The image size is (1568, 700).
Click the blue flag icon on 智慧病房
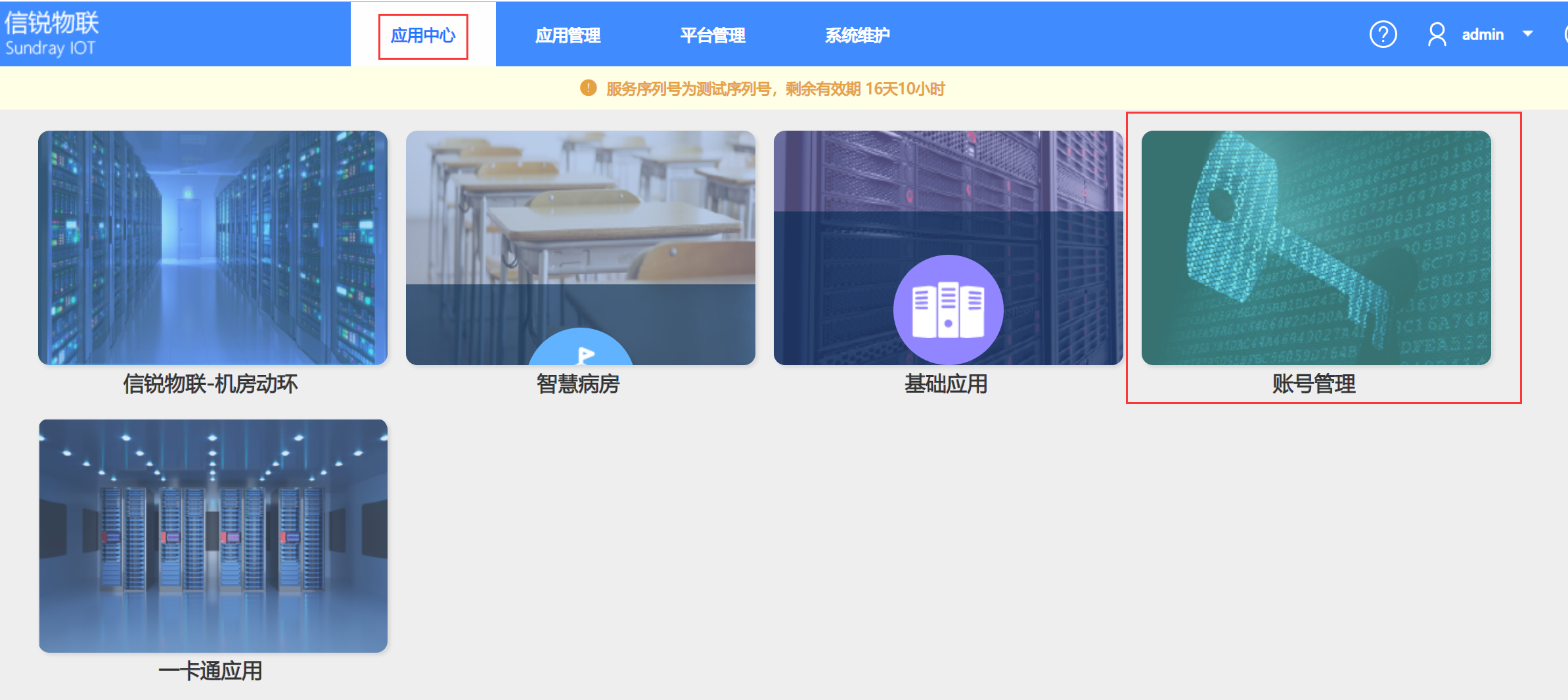click(x=581, y=347)
